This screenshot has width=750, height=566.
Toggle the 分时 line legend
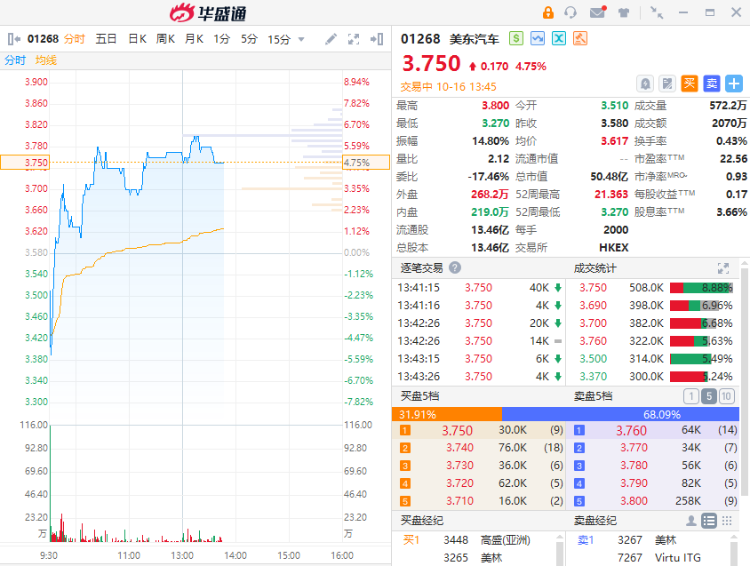[x=15, y=60]
